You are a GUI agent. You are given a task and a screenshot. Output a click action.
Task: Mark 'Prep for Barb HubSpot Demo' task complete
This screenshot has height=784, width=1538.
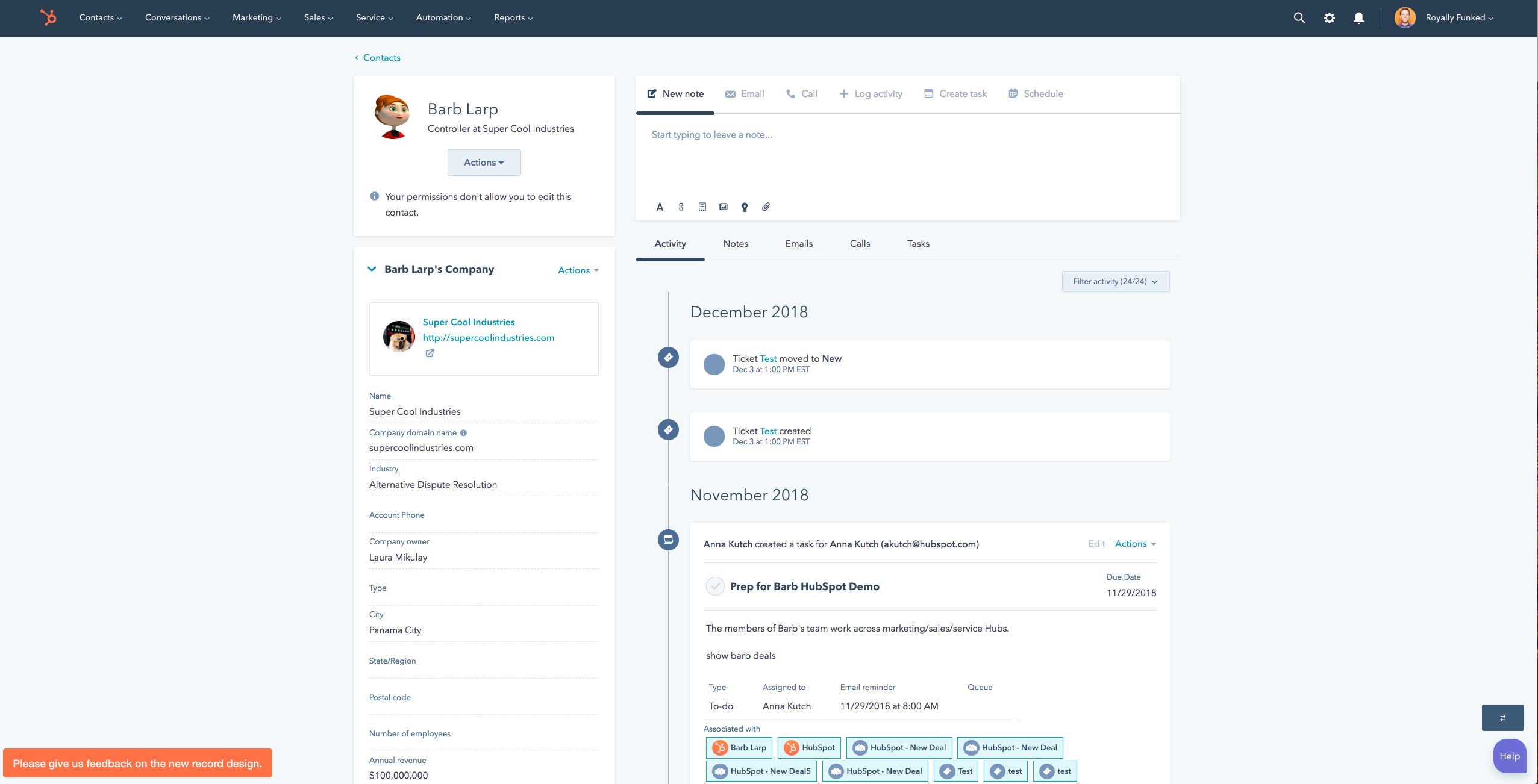click(714, 586)
